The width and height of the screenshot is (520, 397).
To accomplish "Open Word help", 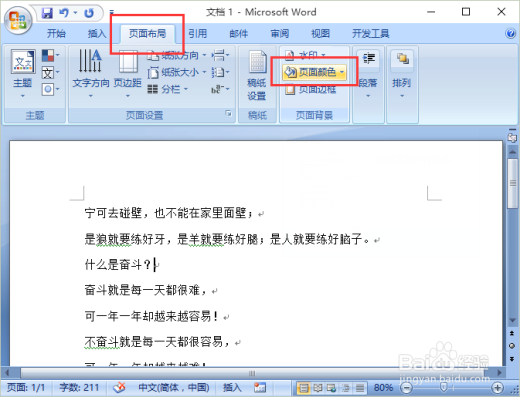I will (510, 34).
